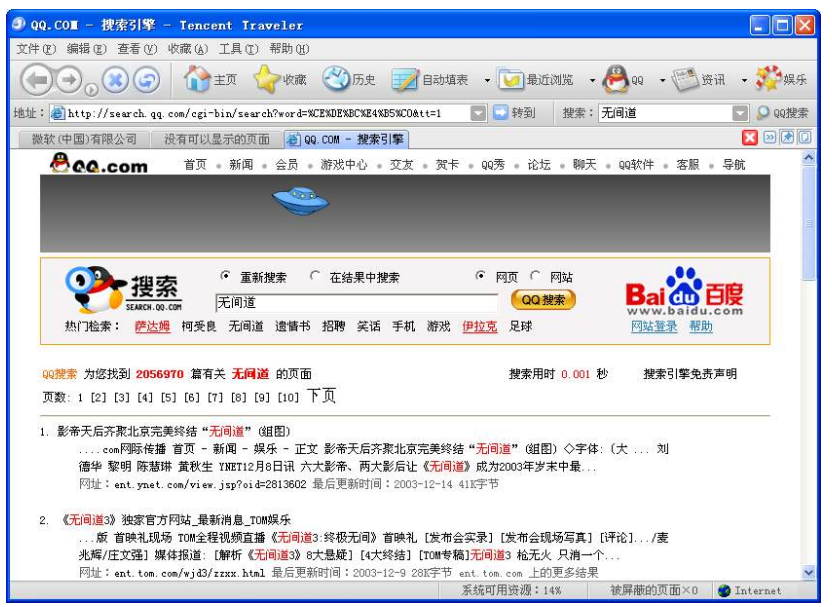Expand the address bar dropdown
Image resolution: width=832 pixels, height=607 pixels.
(478, 113)
